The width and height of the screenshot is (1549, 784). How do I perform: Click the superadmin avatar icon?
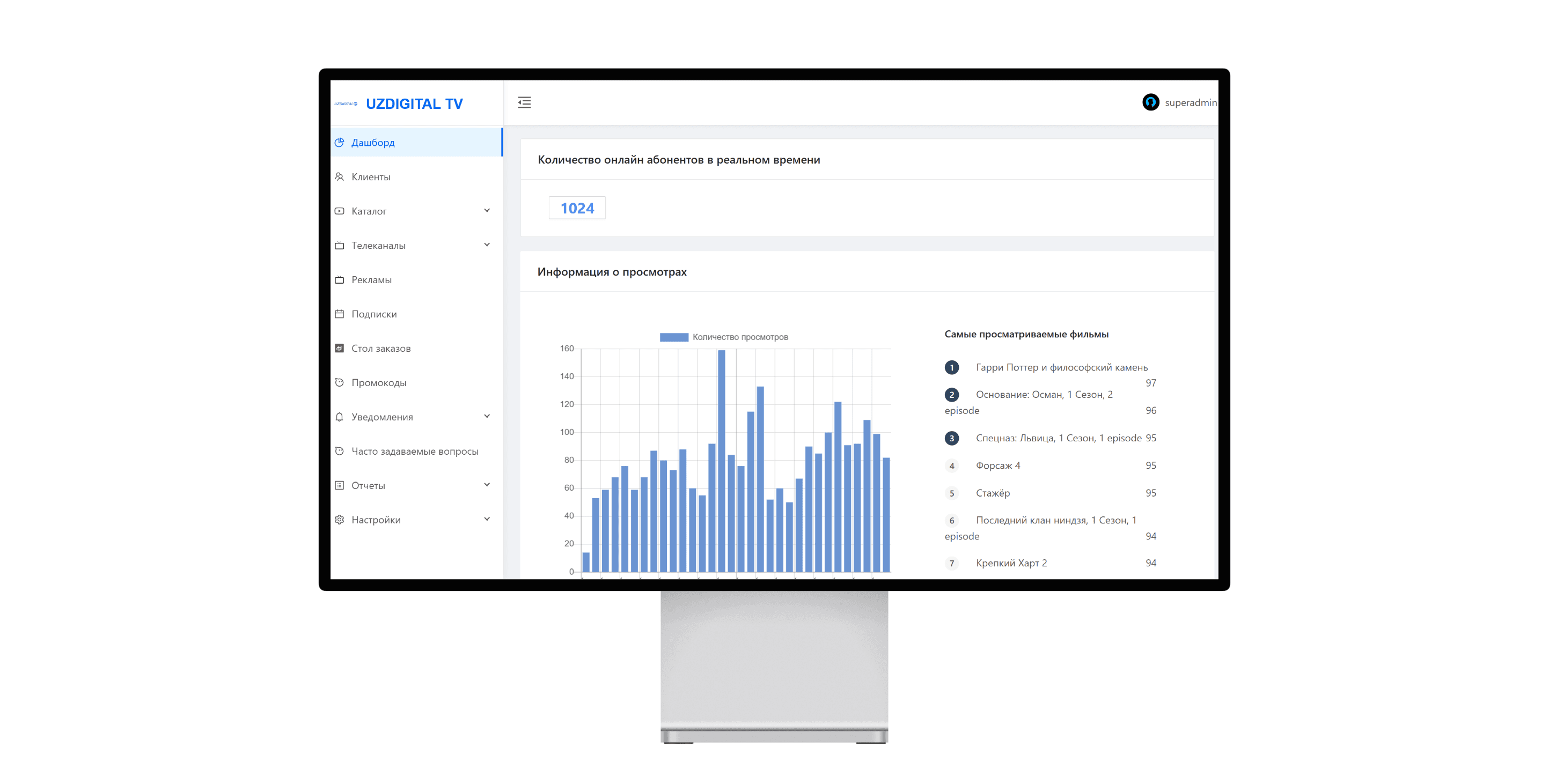[1150, 102]
